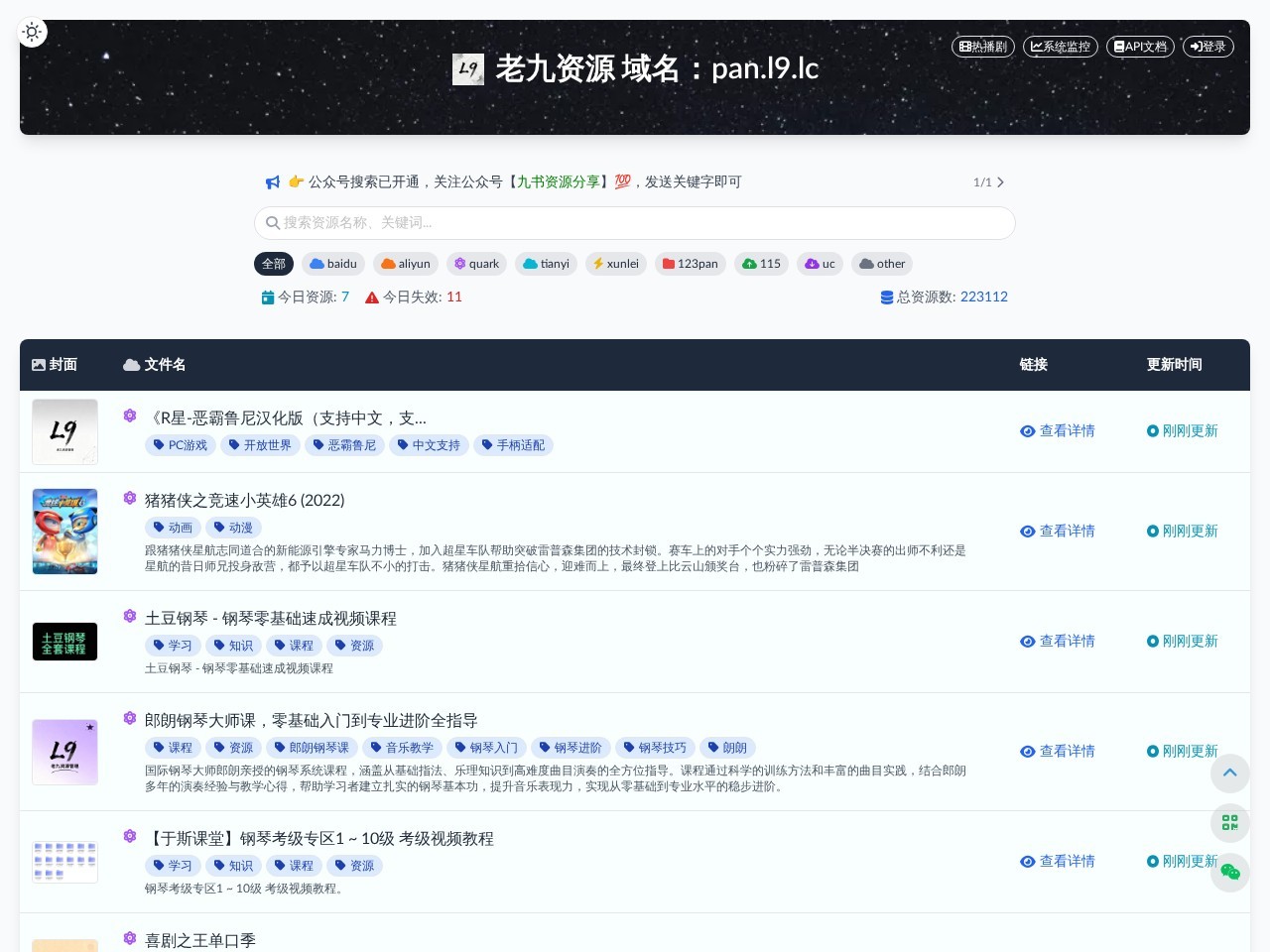Open title 土豆钢琴 - 钢琴零基础速成视频课程
Image resolution: width=1270 pixels, height=952 pixels.
[x=271, y=619]
